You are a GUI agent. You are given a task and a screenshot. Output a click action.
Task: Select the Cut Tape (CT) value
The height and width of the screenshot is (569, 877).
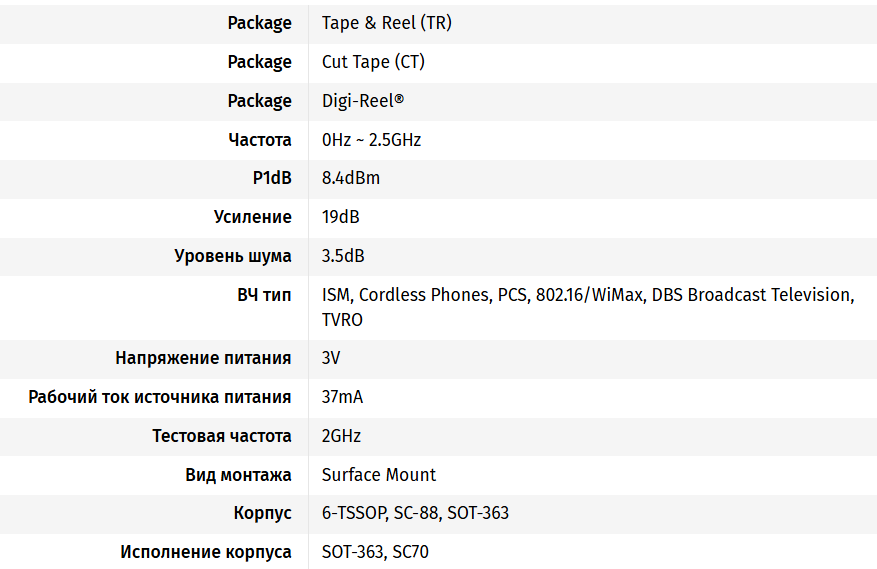[x=373, y=62]
